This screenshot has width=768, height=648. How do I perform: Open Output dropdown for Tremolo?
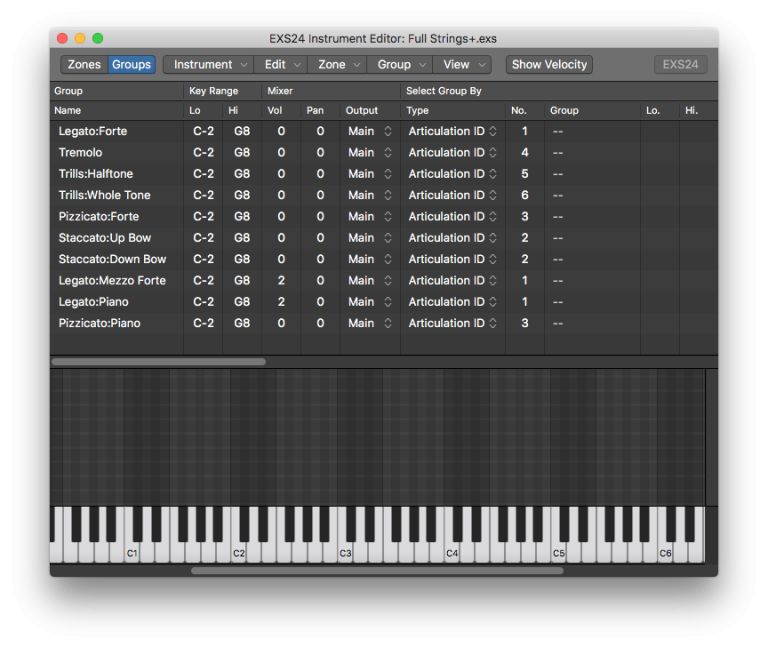click(370, 153)
